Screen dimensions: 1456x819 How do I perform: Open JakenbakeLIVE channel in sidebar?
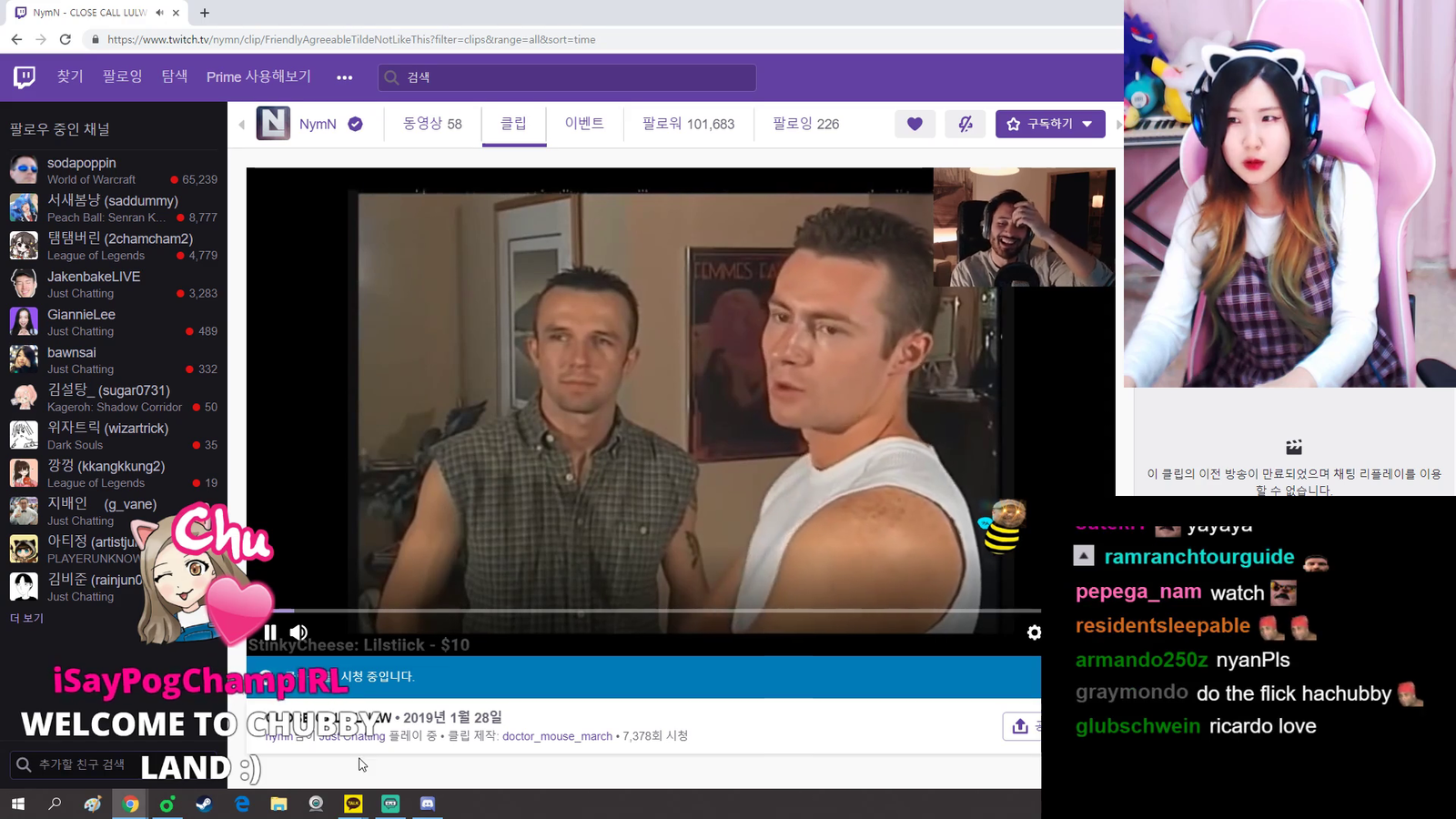click(114, 284)
